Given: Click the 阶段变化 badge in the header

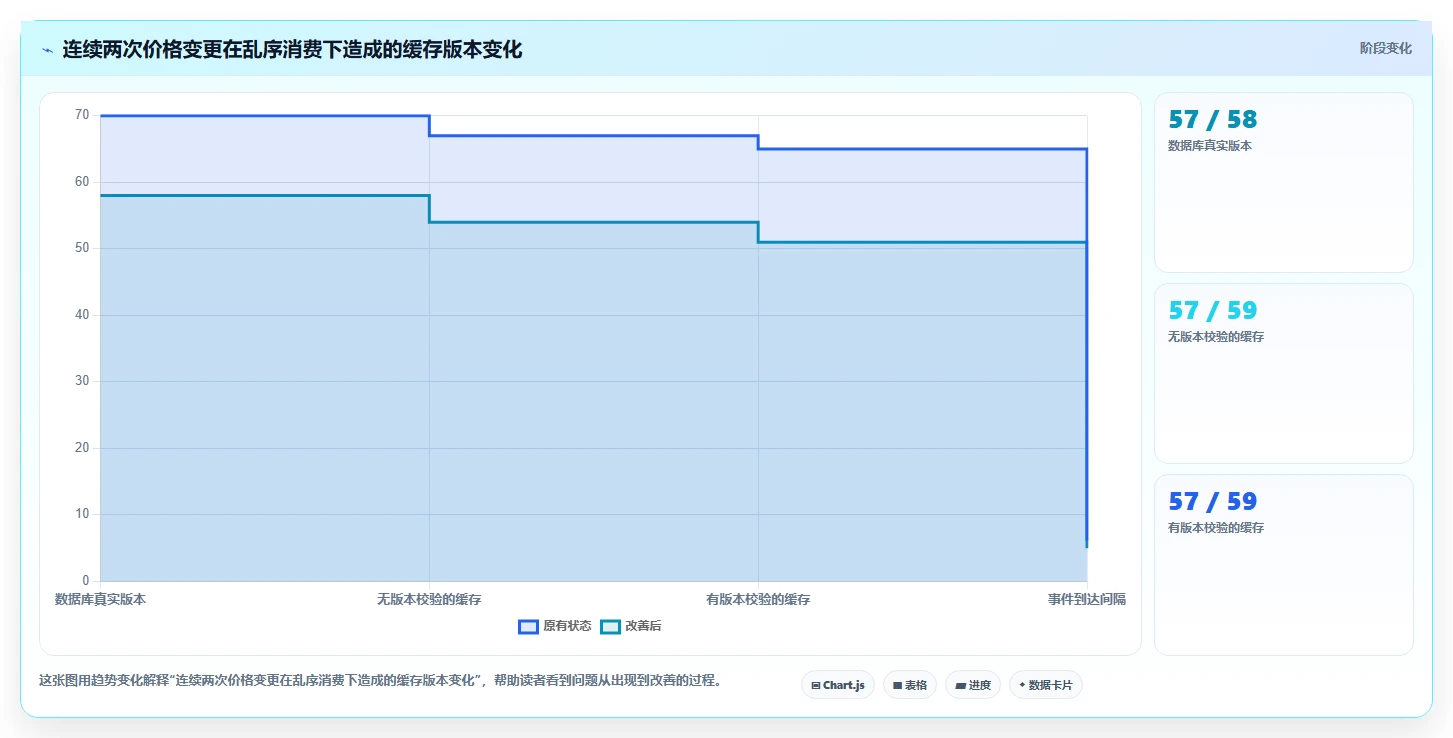Looking at the screenshot, I should [x=1385, y=48].
